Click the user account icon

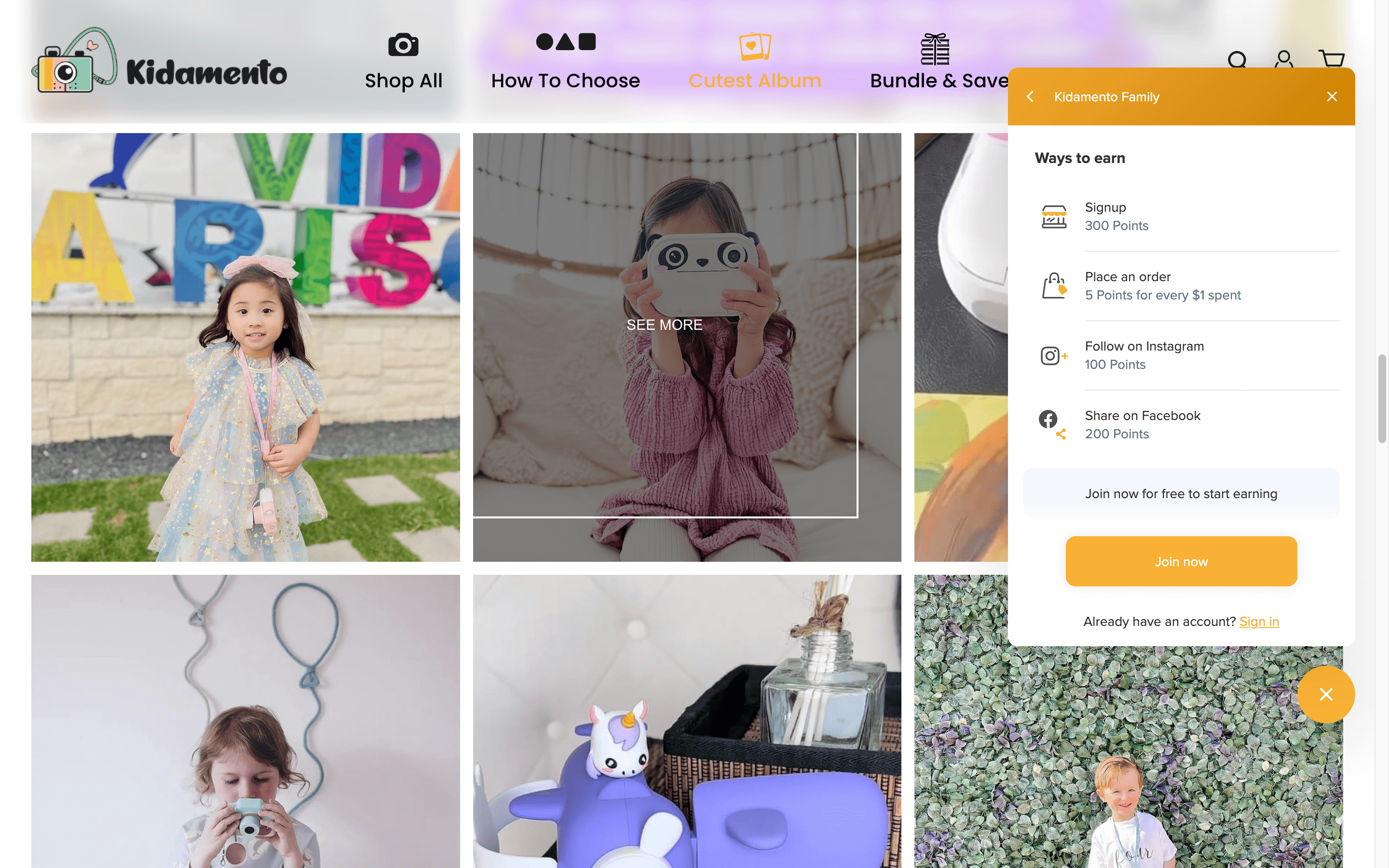(x=1284, y=58)
